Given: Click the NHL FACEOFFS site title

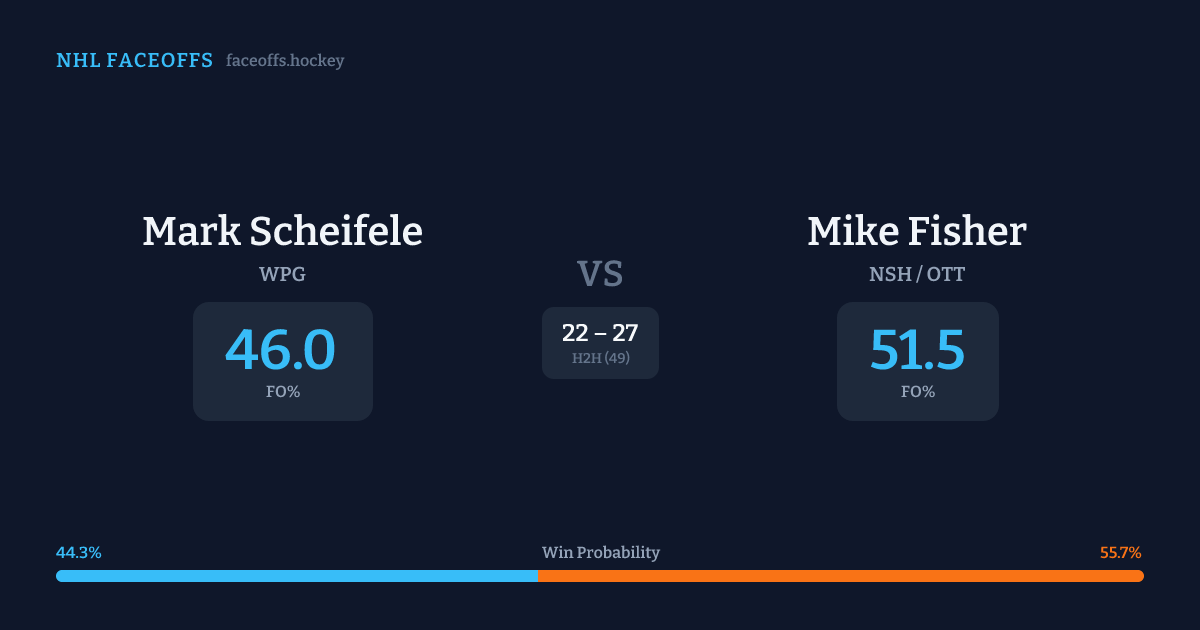Looking at the screenshot, I should (x=134, y=61).
